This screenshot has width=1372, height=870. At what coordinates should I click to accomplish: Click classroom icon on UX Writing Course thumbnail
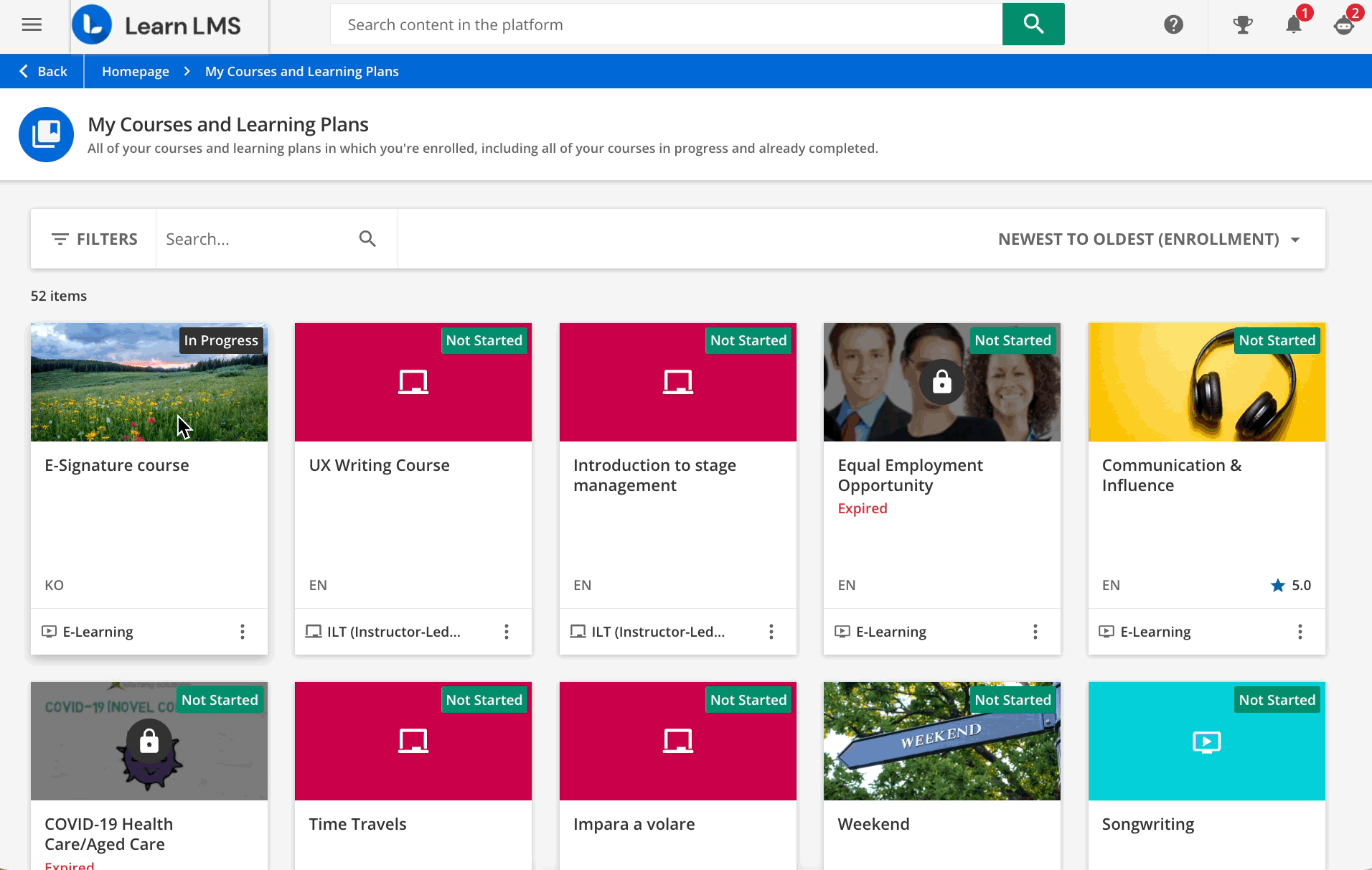[x=413, y=382]
